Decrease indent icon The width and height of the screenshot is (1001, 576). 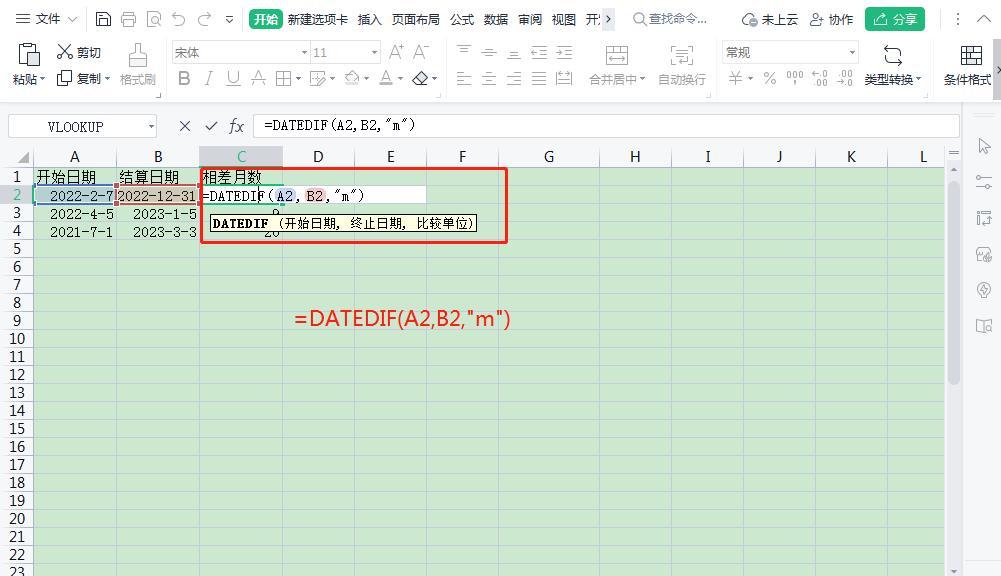[539, 52]
